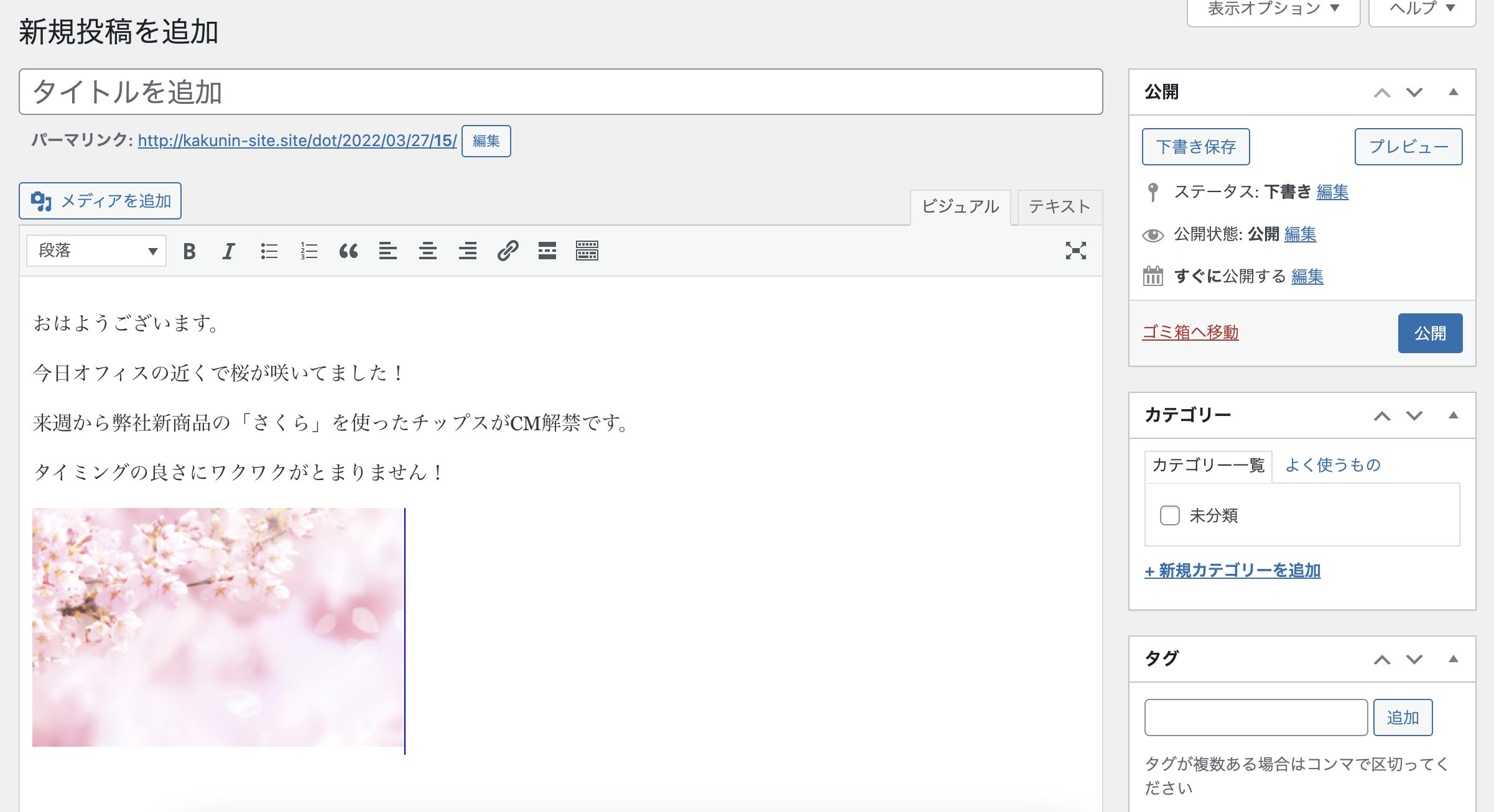Insert a bulleted list
This screenshot has width=1494, height=812.
(269, 251)
